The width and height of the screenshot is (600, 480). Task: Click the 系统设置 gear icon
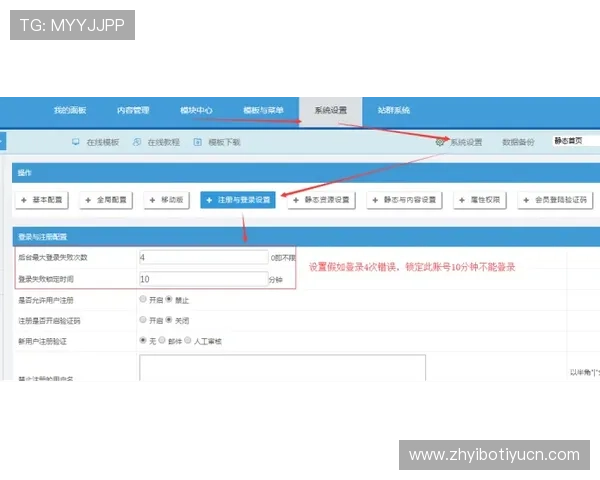(x=440, y=142)
